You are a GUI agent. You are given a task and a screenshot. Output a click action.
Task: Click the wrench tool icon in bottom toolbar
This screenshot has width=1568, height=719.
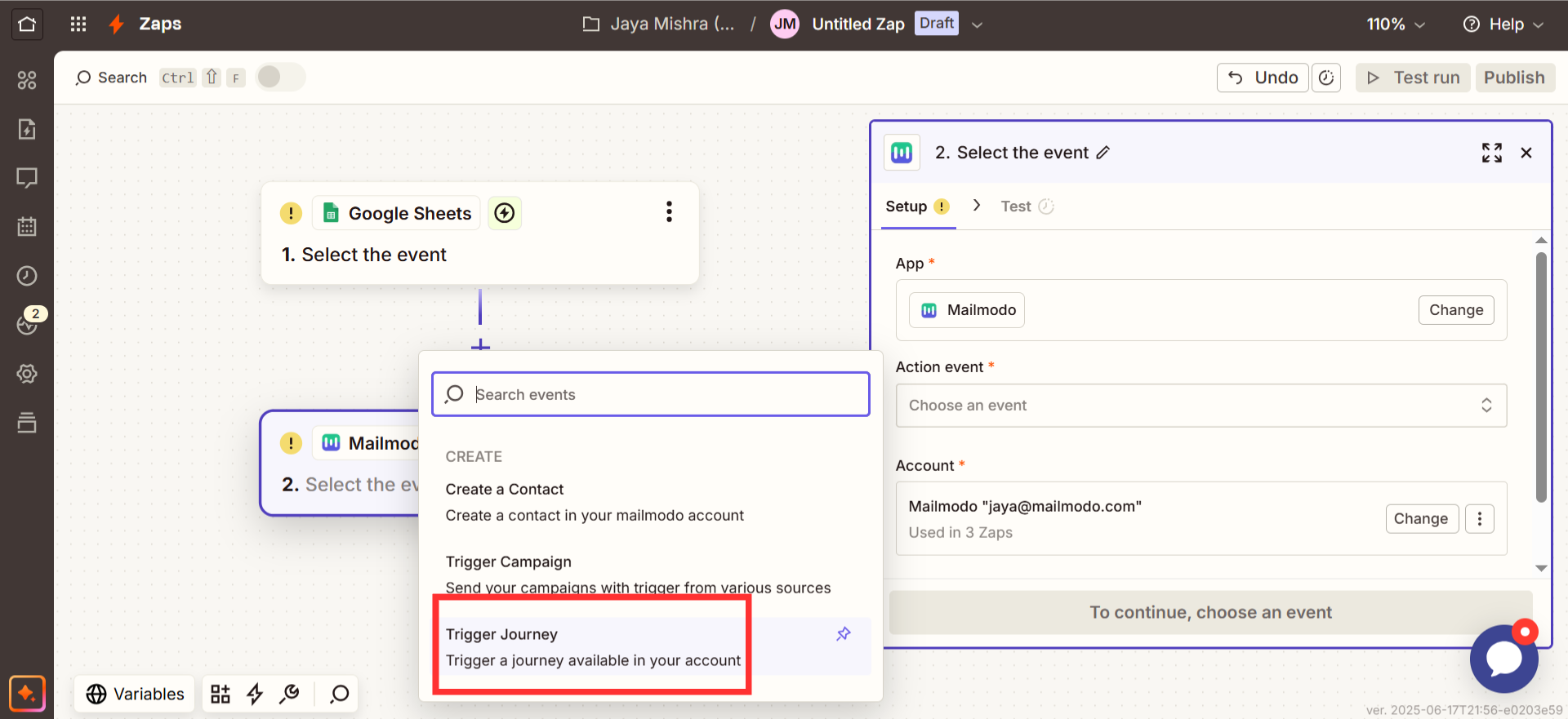pos(289,694)
